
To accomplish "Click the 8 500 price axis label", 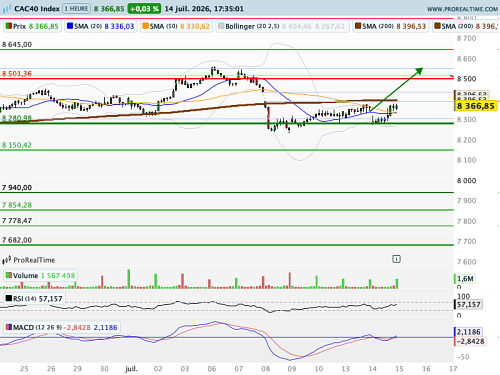I will tap(466, 79).
